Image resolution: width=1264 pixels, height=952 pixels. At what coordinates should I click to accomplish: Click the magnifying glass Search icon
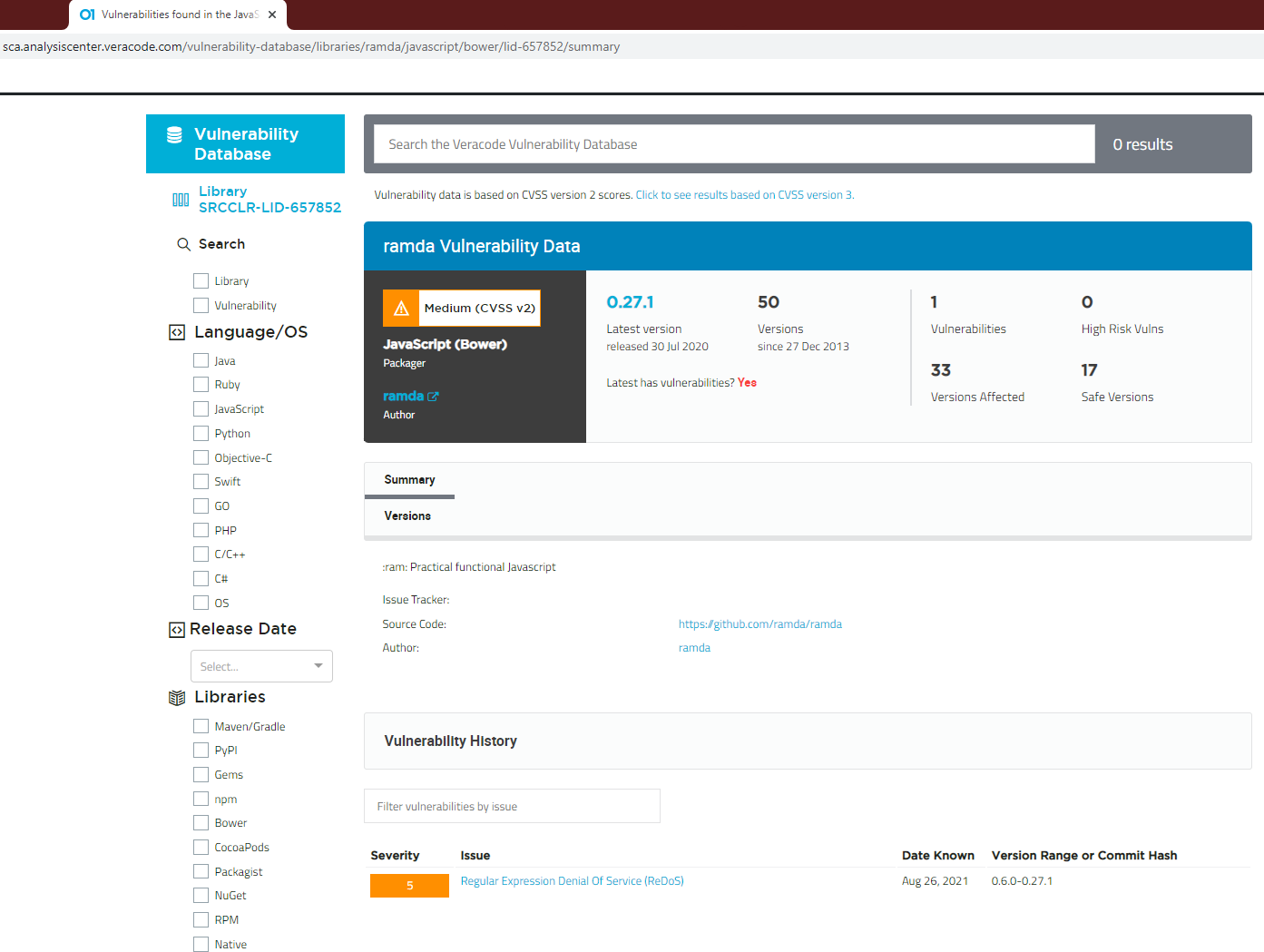pyautogui.click(x=183, y=244)
